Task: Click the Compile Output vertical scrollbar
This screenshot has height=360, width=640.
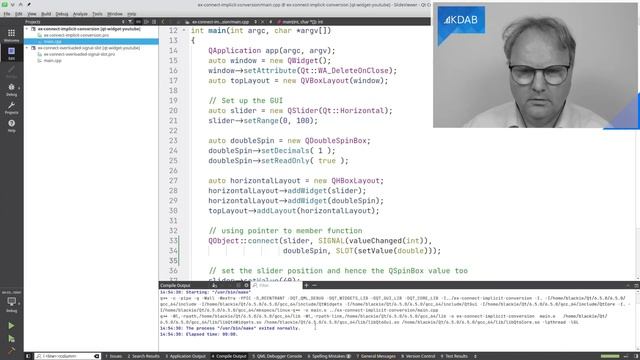Action: point(637,320)
